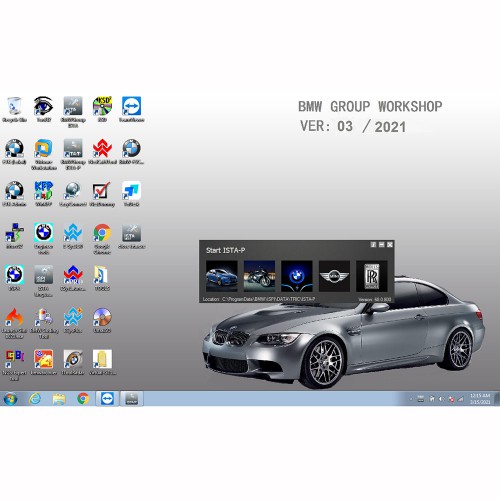The image size is (500, 500).
Task: Open the taskbar clock and date
Action: 480,399
